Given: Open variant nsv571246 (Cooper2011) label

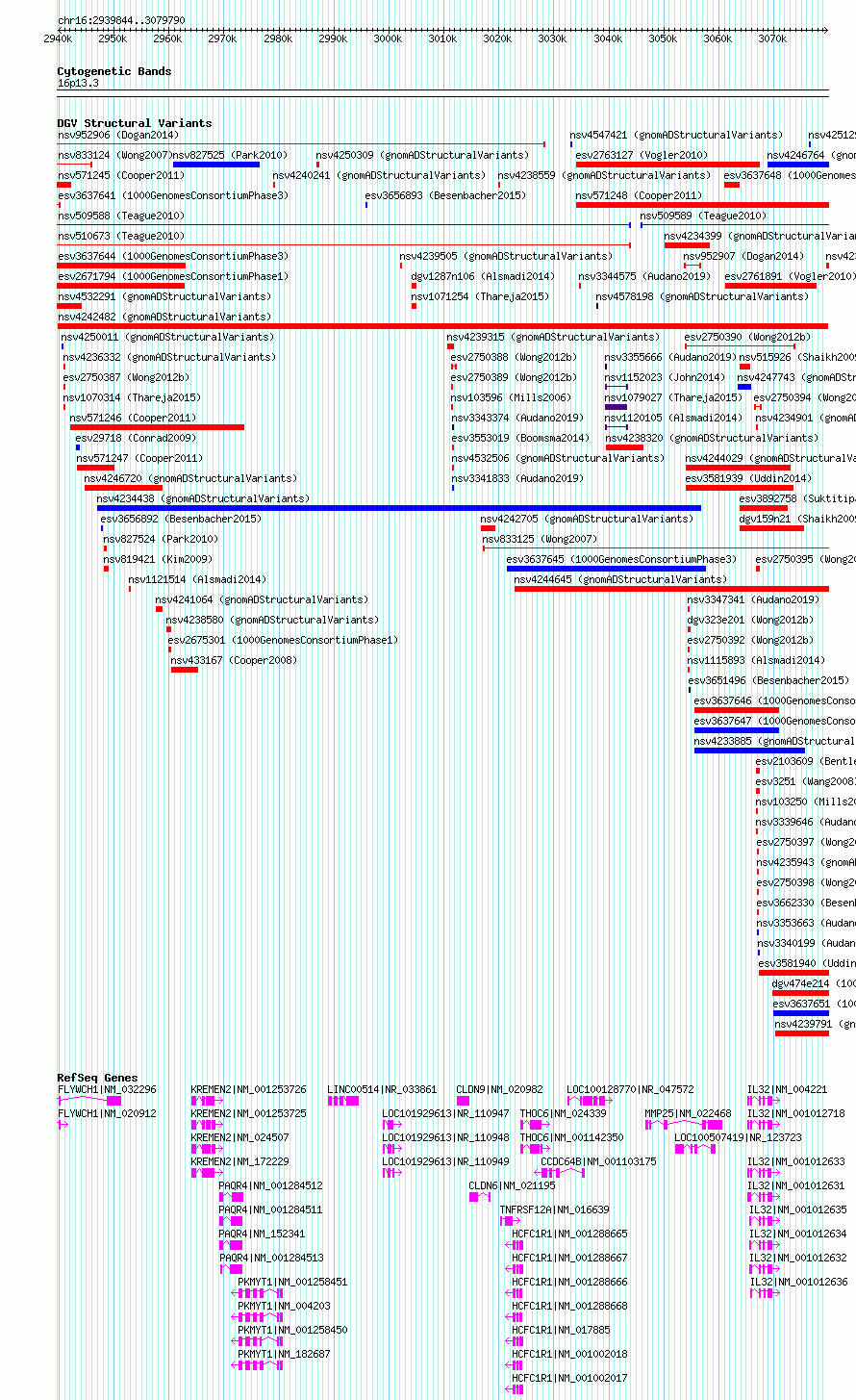Looking at the screenshot, I should 133,418.
